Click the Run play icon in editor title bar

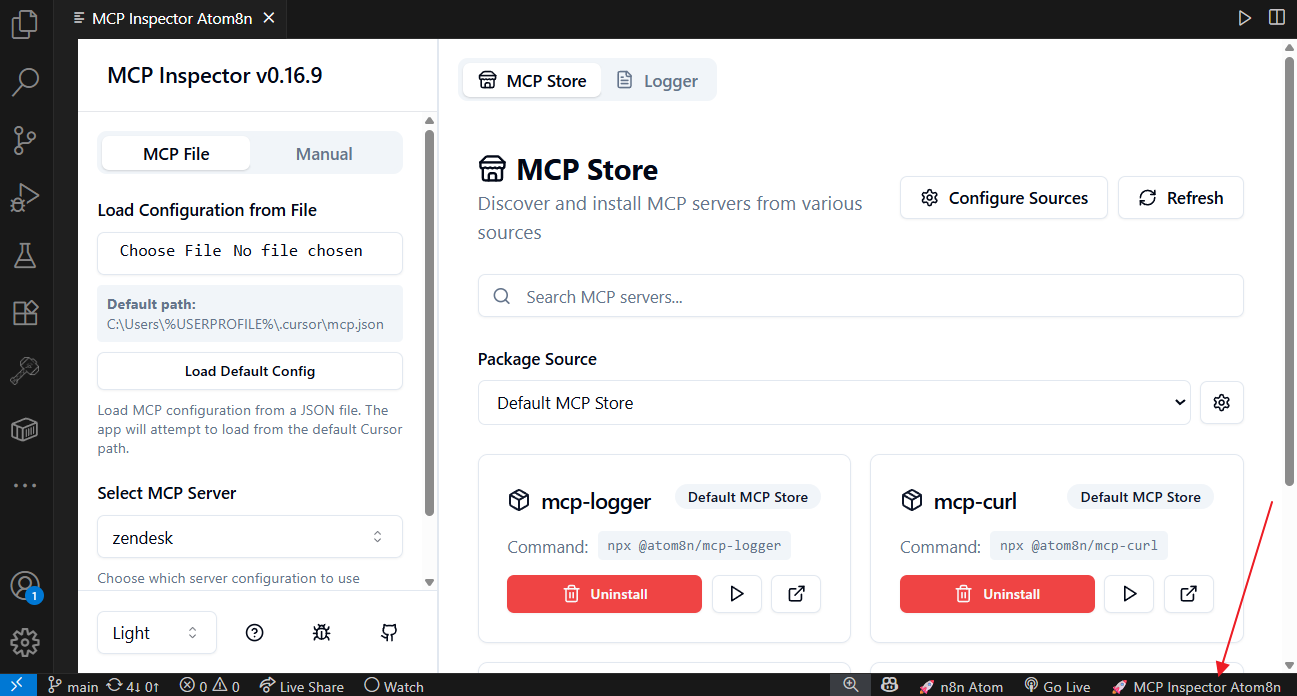coord(1244,18)
